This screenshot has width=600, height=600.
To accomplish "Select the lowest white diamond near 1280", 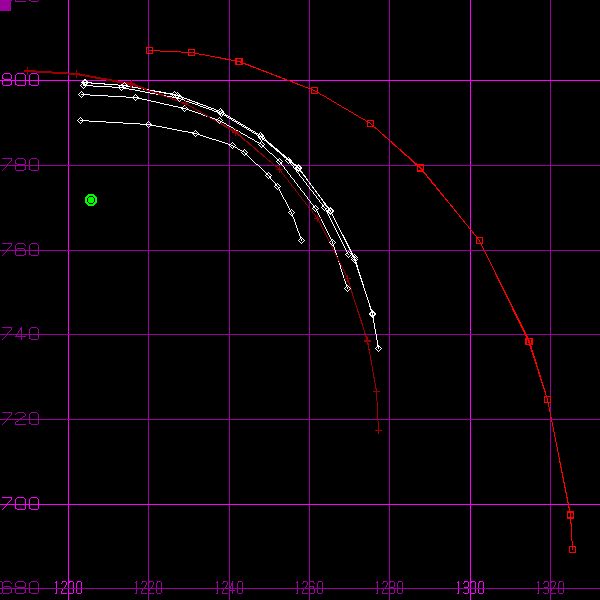I will pyautogui.click(x=378, y=348).
